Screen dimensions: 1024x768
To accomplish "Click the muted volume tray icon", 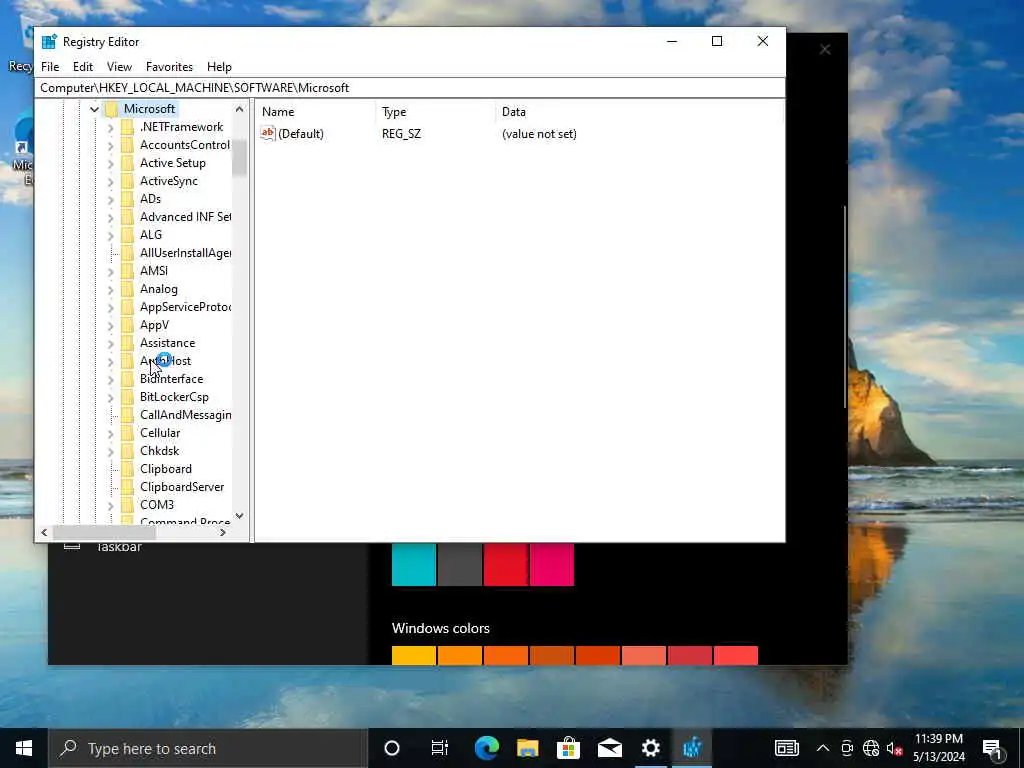I will click(895, 748).
